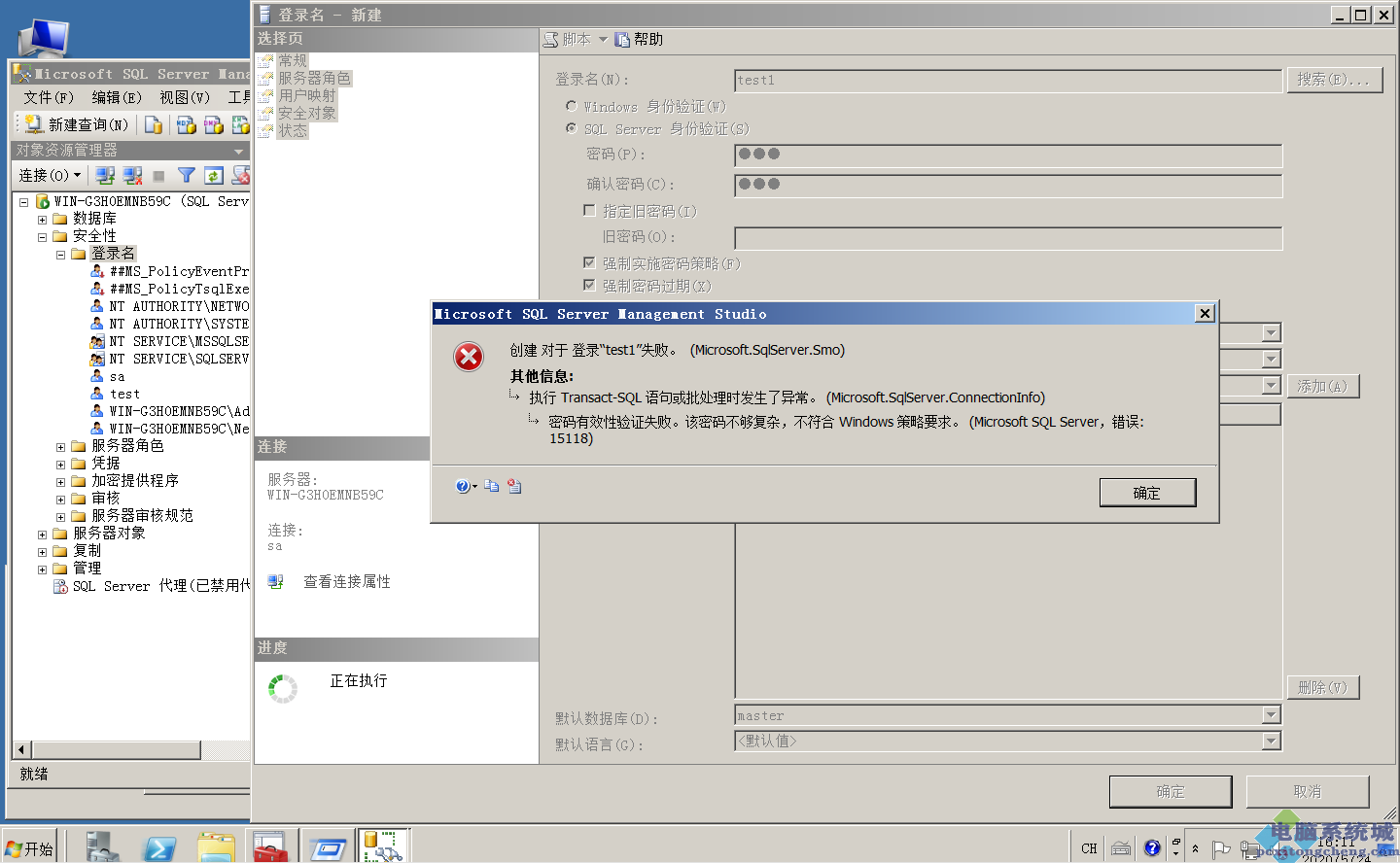Select the test login in the tree
Screen dimensions: 1400x863
click(x=124, y=394)
